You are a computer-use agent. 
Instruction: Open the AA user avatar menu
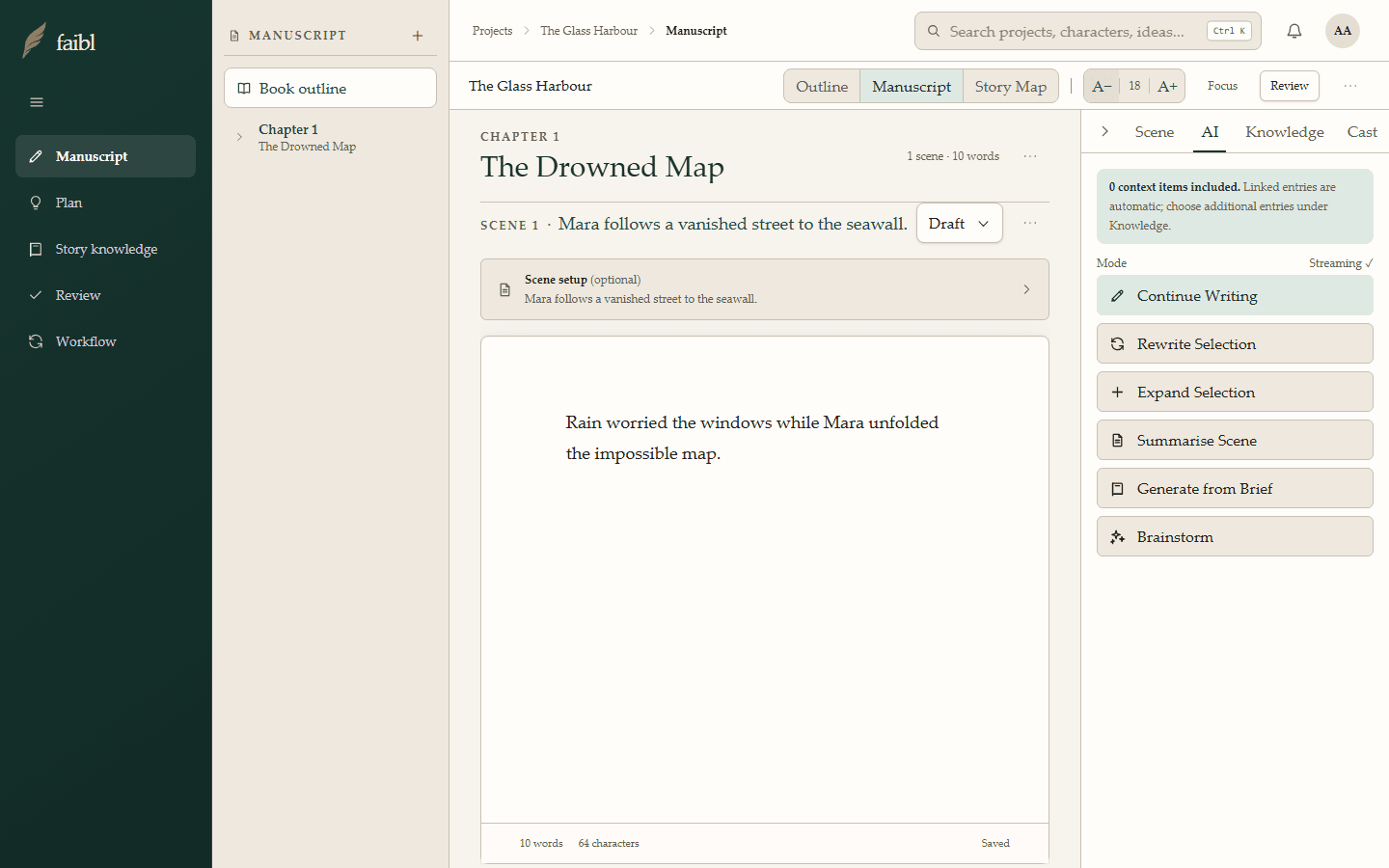tap(1343, 31)
